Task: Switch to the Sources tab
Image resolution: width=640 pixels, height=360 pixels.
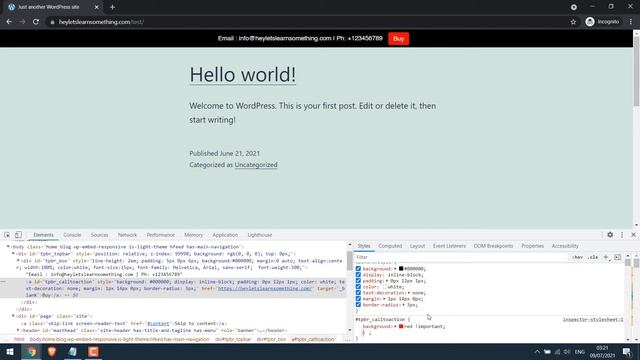Action: 99,235
